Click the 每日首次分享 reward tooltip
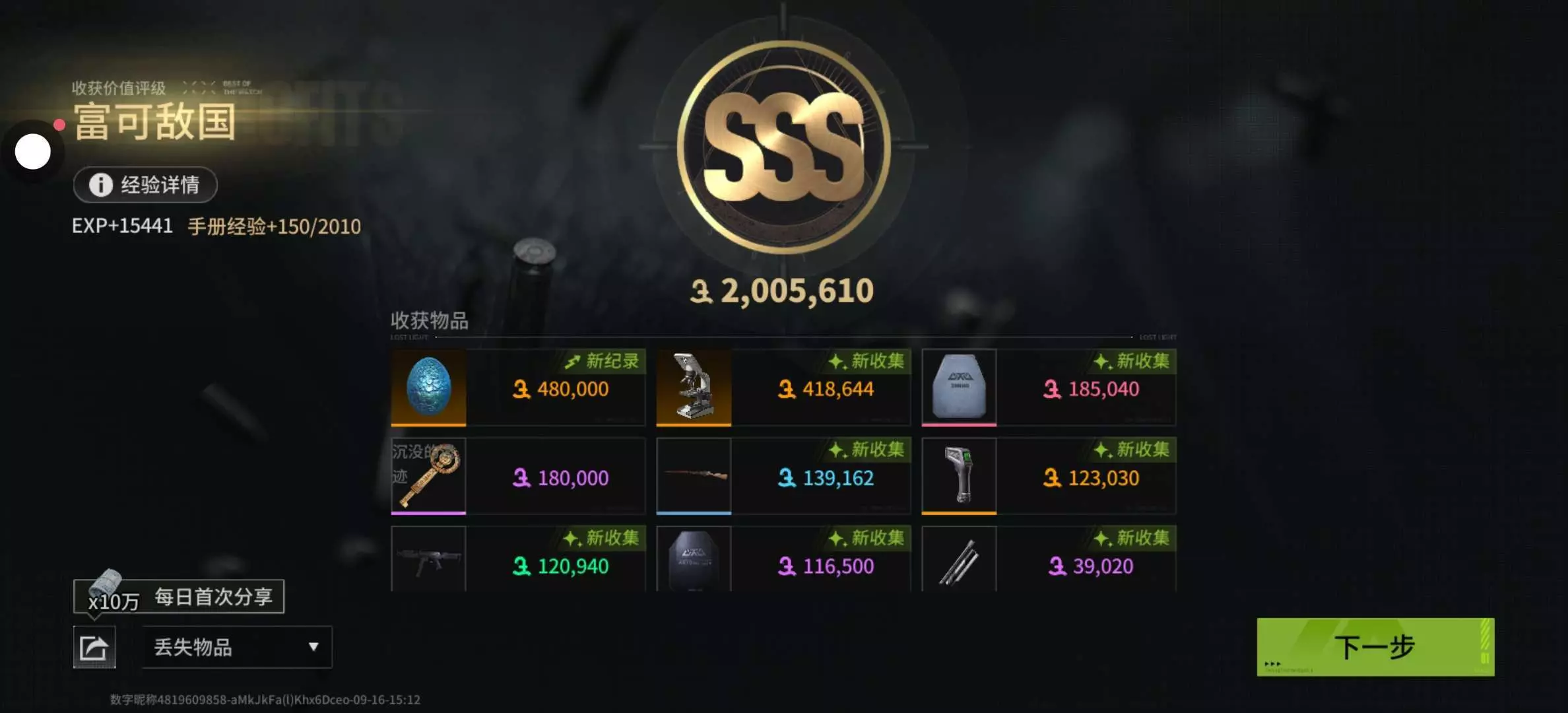Screen dimensions: 1568x713 pyautogui.click(x=179, y=597)
